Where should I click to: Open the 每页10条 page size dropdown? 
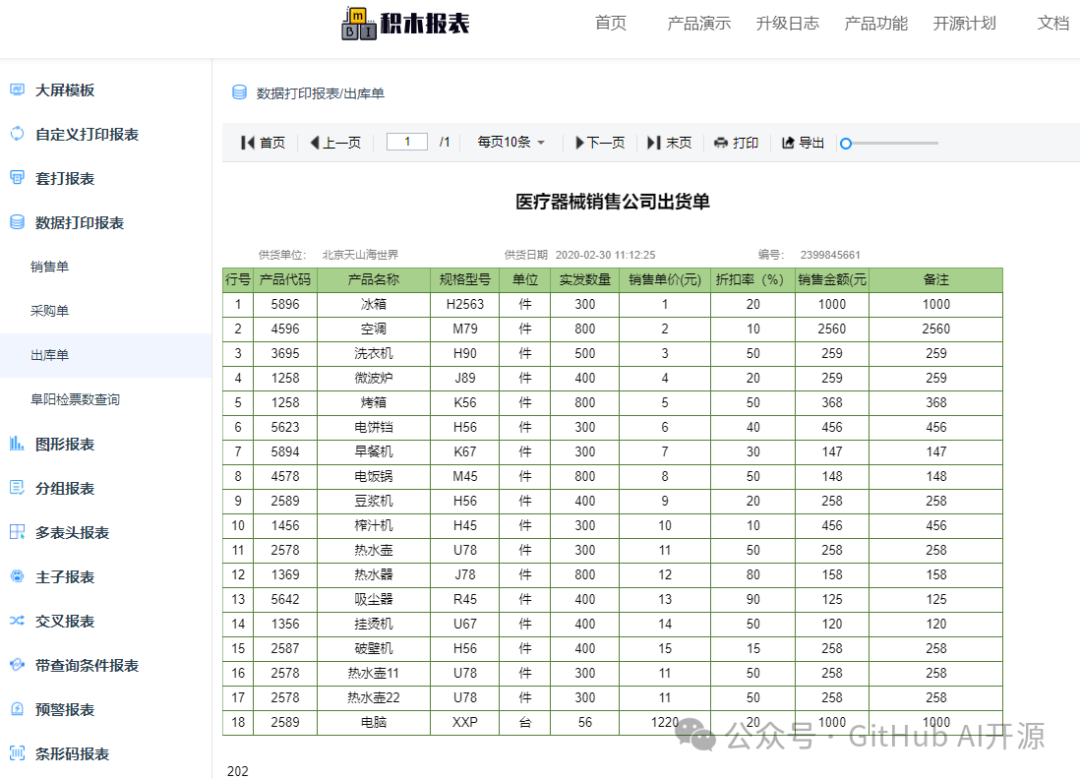[511, 142]
